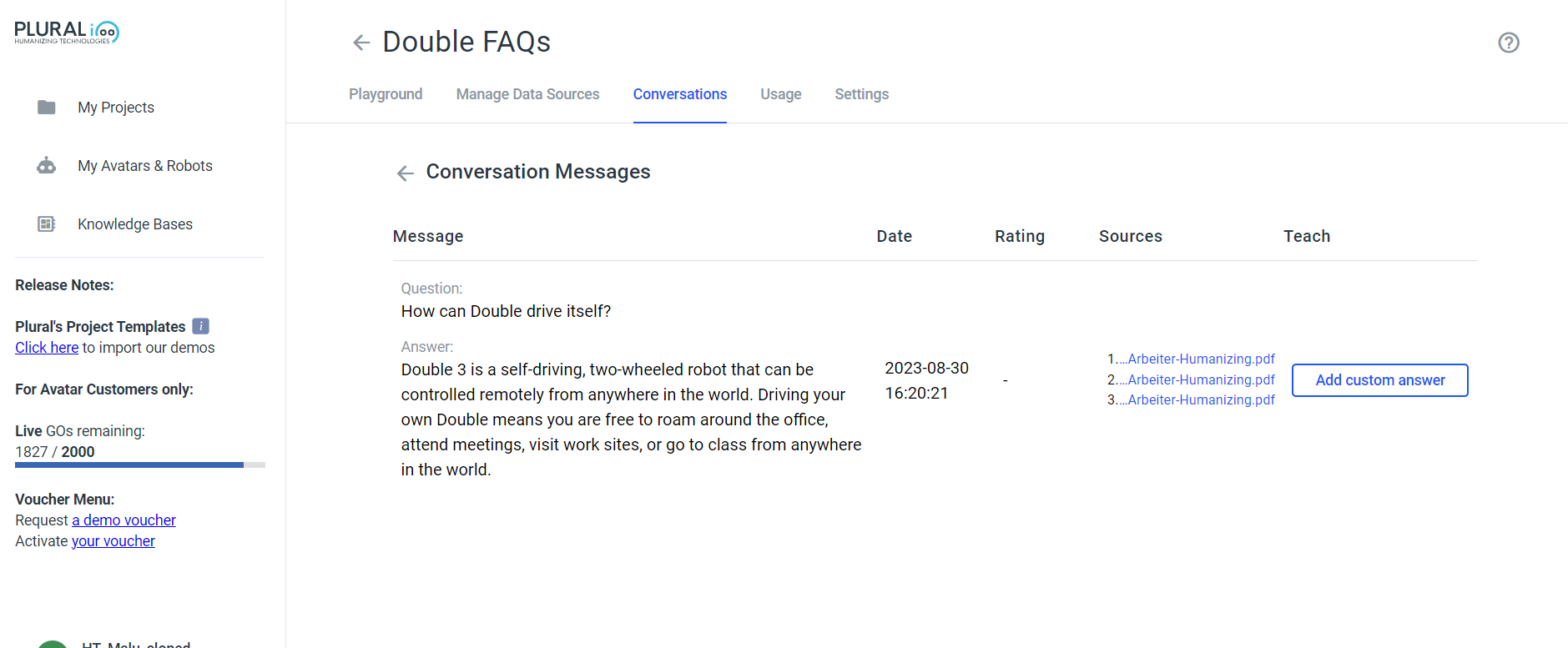
Task: Click the Knowledge Bases icon
Action: pos(47,224)
